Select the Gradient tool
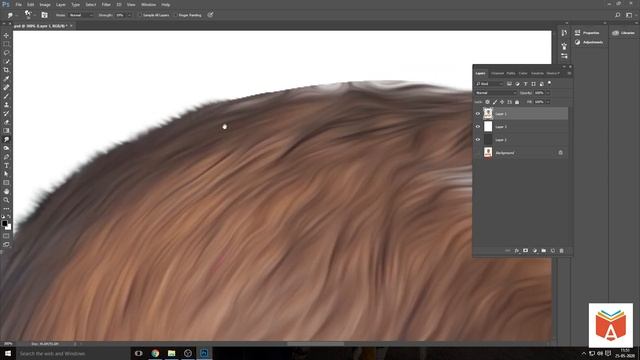Image resolution: width=640 pixels, height=360 pixels. click(6, 131)
